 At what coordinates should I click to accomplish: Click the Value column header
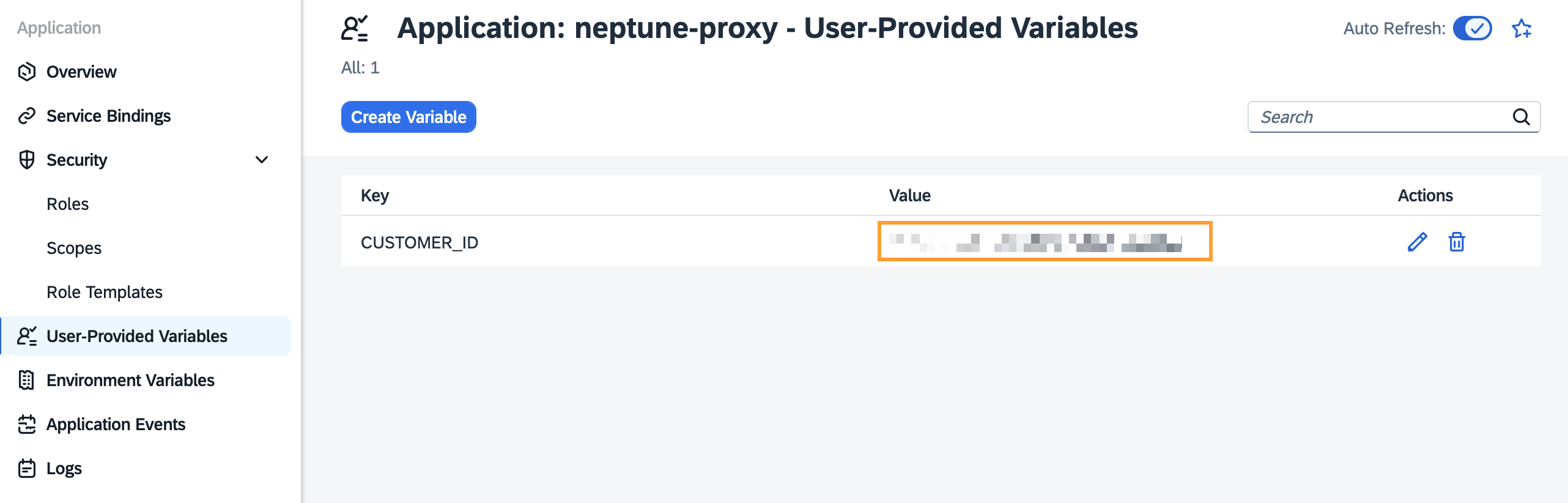pyautogui.click(x=909, y=195)
